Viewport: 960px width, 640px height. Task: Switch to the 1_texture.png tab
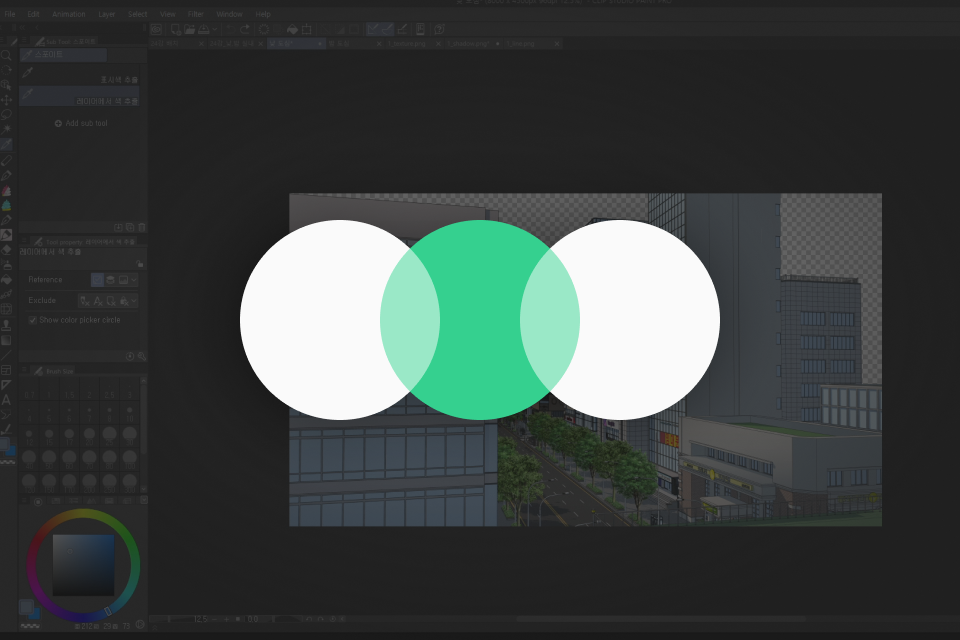[407, 43]
